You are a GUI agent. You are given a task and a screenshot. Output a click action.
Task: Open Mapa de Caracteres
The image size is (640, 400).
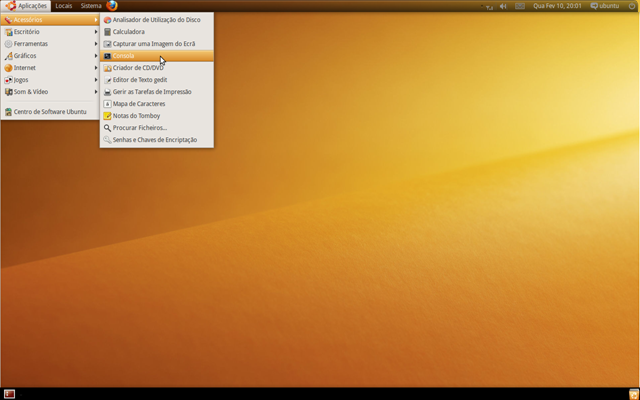[157, 104]
